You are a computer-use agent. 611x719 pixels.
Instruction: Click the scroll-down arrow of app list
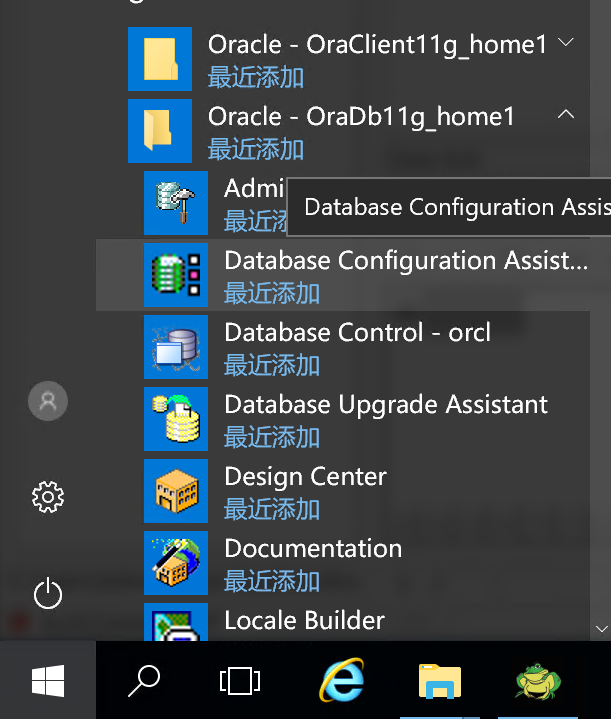(601, 628)
